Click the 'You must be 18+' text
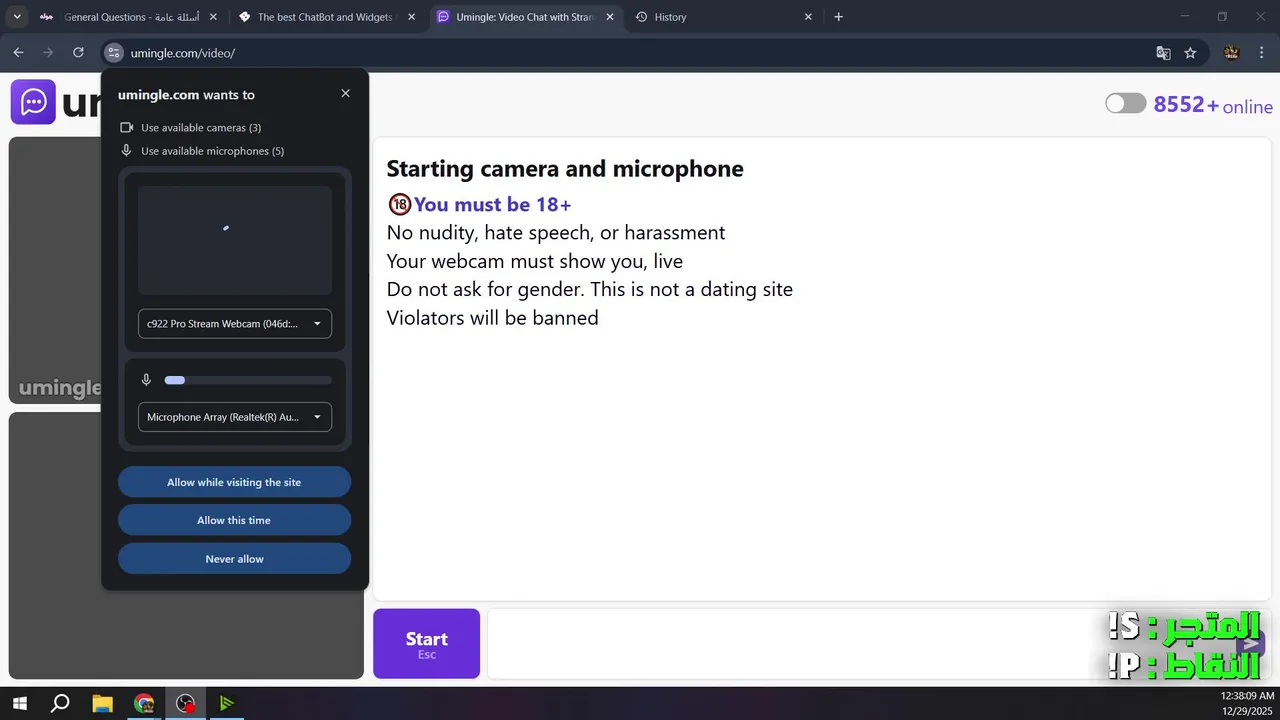1280x720 pixels. click(x=492, y=204)
